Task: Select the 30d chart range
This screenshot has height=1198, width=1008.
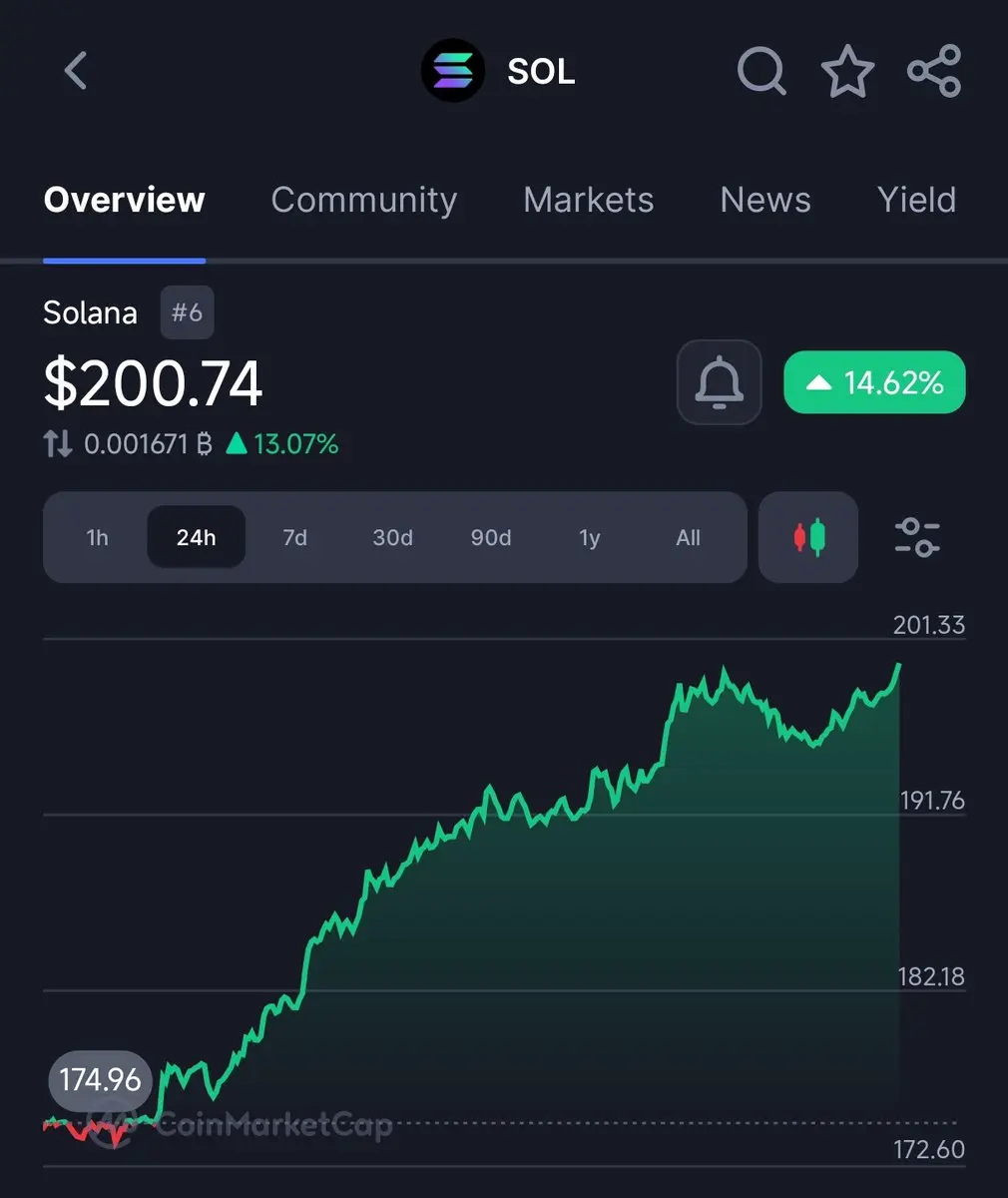Action: [x=392, y=537]
